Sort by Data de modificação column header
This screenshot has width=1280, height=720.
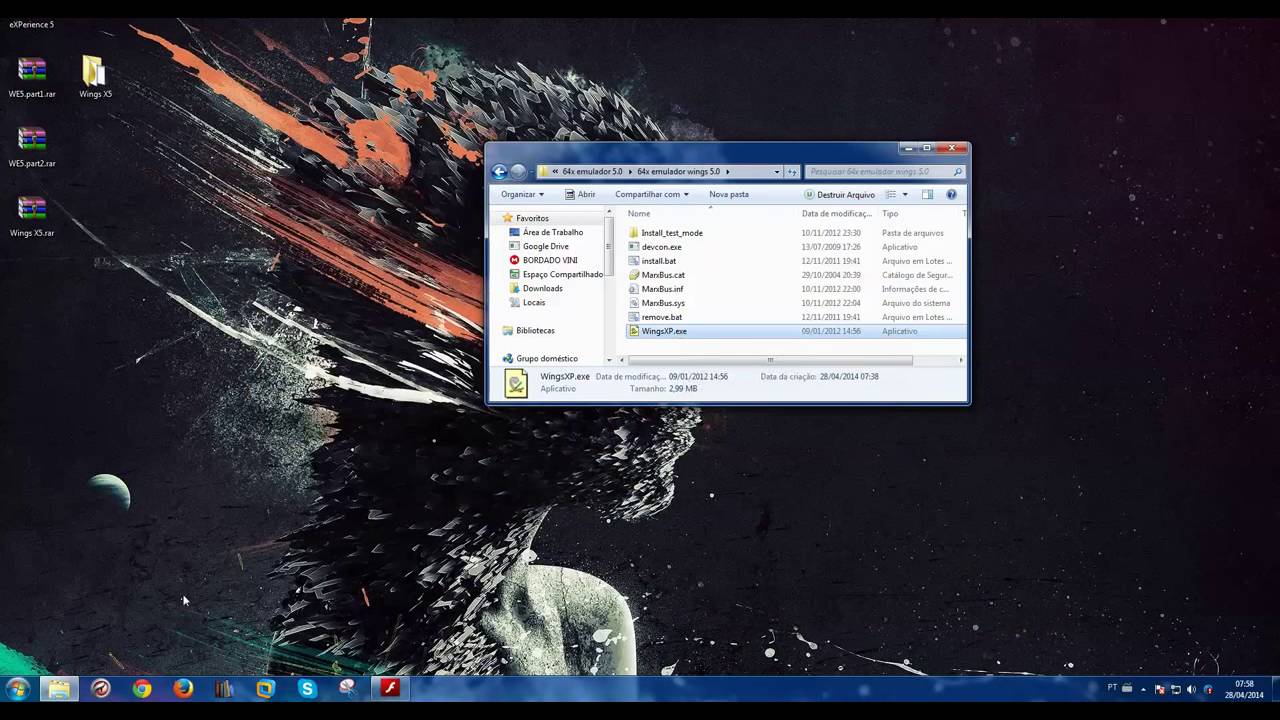838,213
